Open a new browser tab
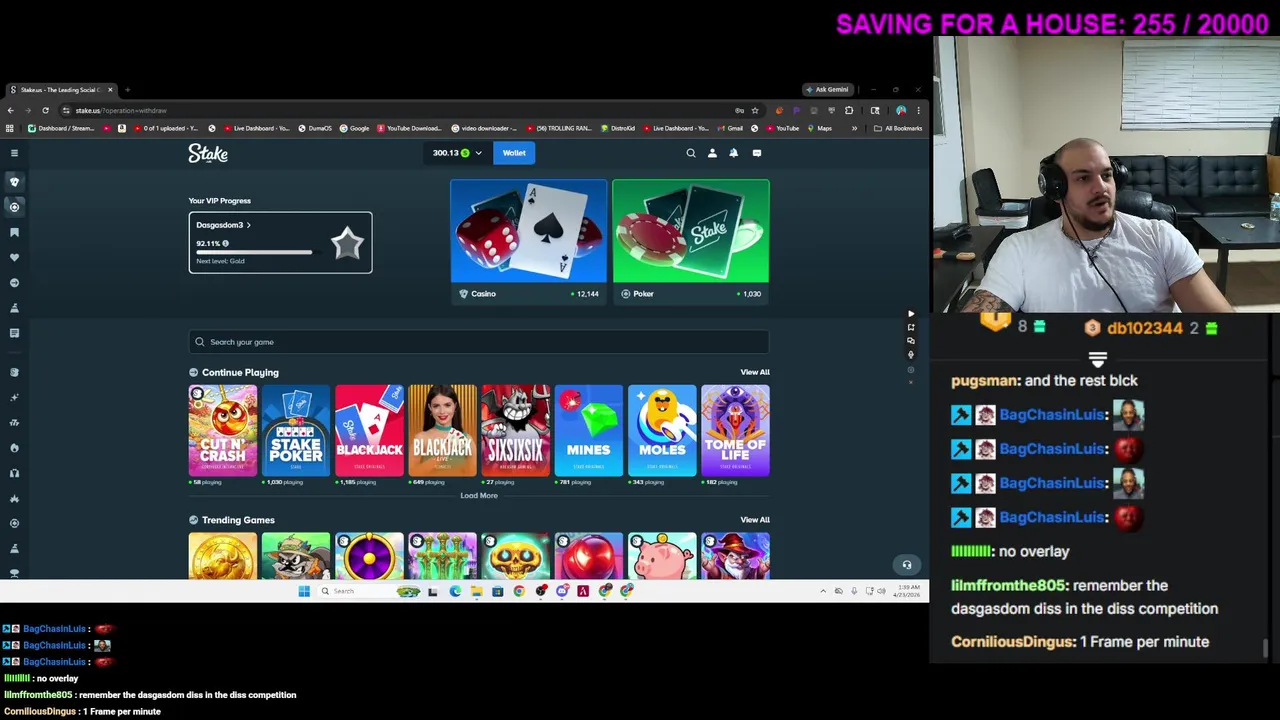 pyautogui.click(x=127, y=90)
